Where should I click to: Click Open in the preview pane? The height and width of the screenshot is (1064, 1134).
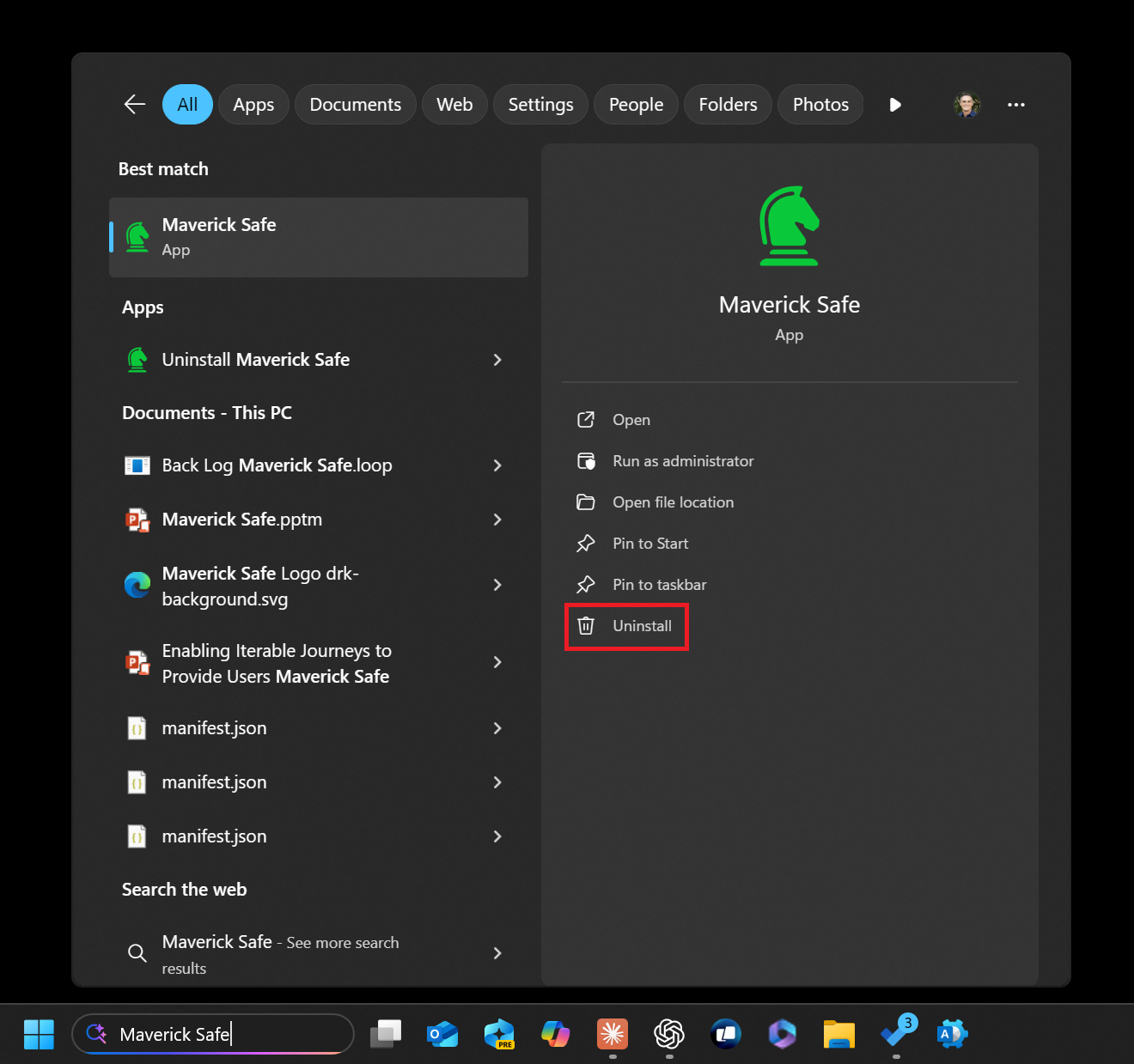pos(631,420)
